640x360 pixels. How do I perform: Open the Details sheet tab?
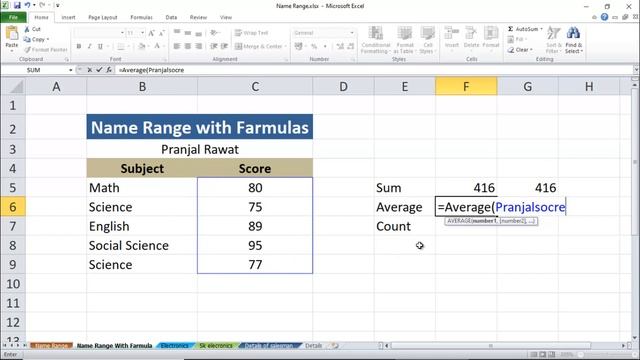pyautogui.click(x=313, y=346)
